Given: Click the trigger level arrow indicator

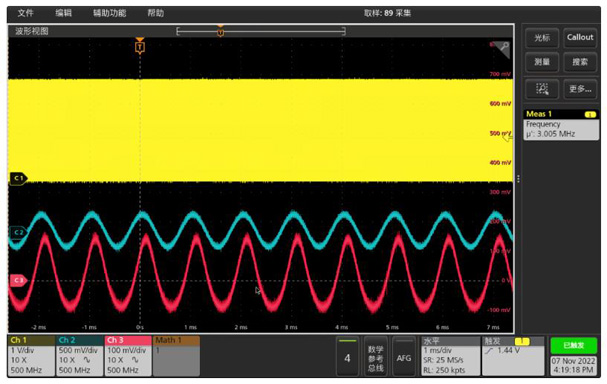Looking at the screenshot, I should pyautogui.click(x=508, y=136).
